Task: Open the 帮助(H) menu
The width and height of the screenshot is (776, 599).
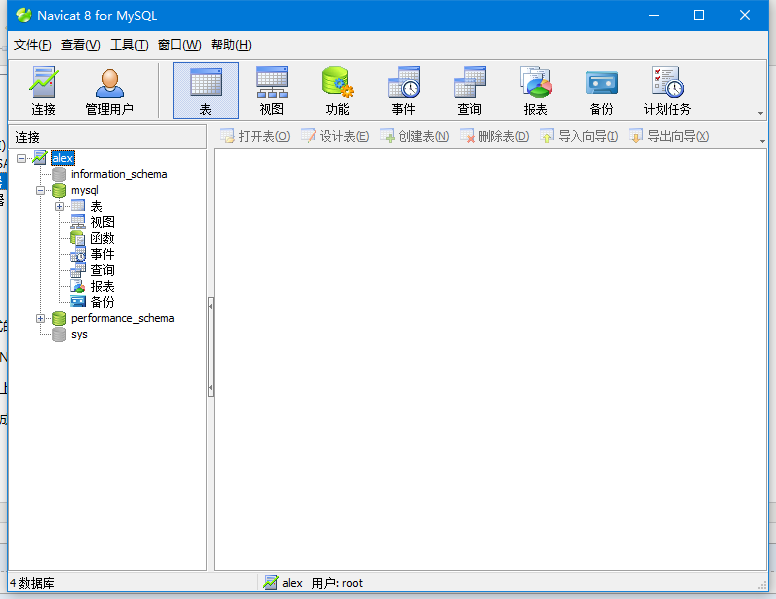Action: pyautogui.click(x=231, y=45)
